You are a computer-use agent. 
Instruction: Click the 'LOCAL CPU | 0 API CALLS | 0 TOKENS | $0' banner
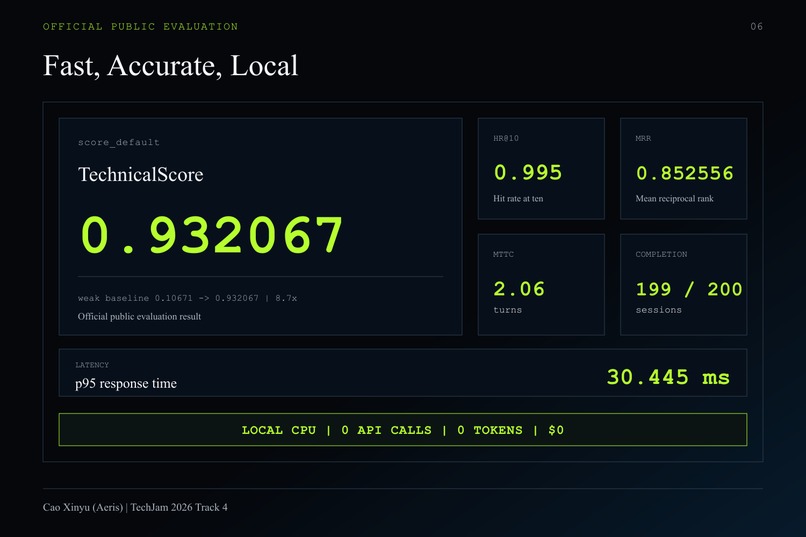(403, 430)
